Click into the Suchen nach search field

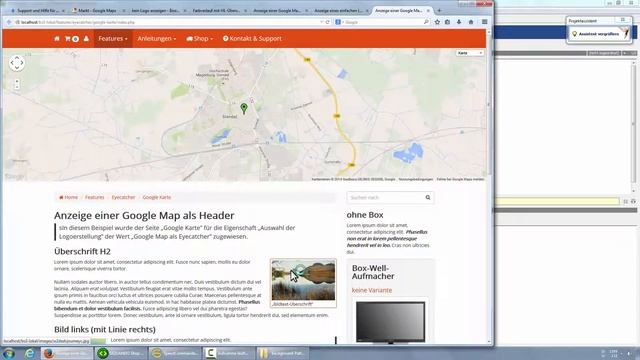385,198
